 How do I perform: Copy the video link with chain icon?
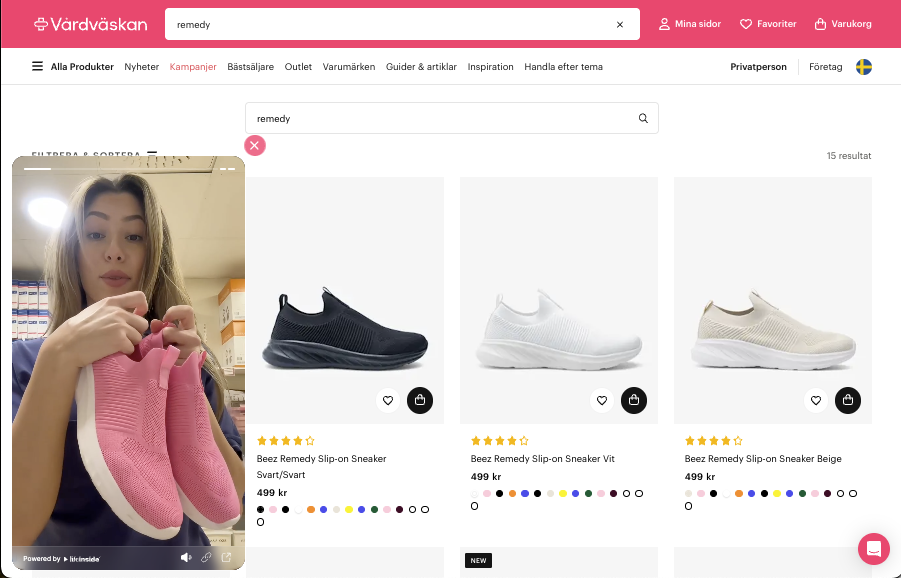coord(206,557)
